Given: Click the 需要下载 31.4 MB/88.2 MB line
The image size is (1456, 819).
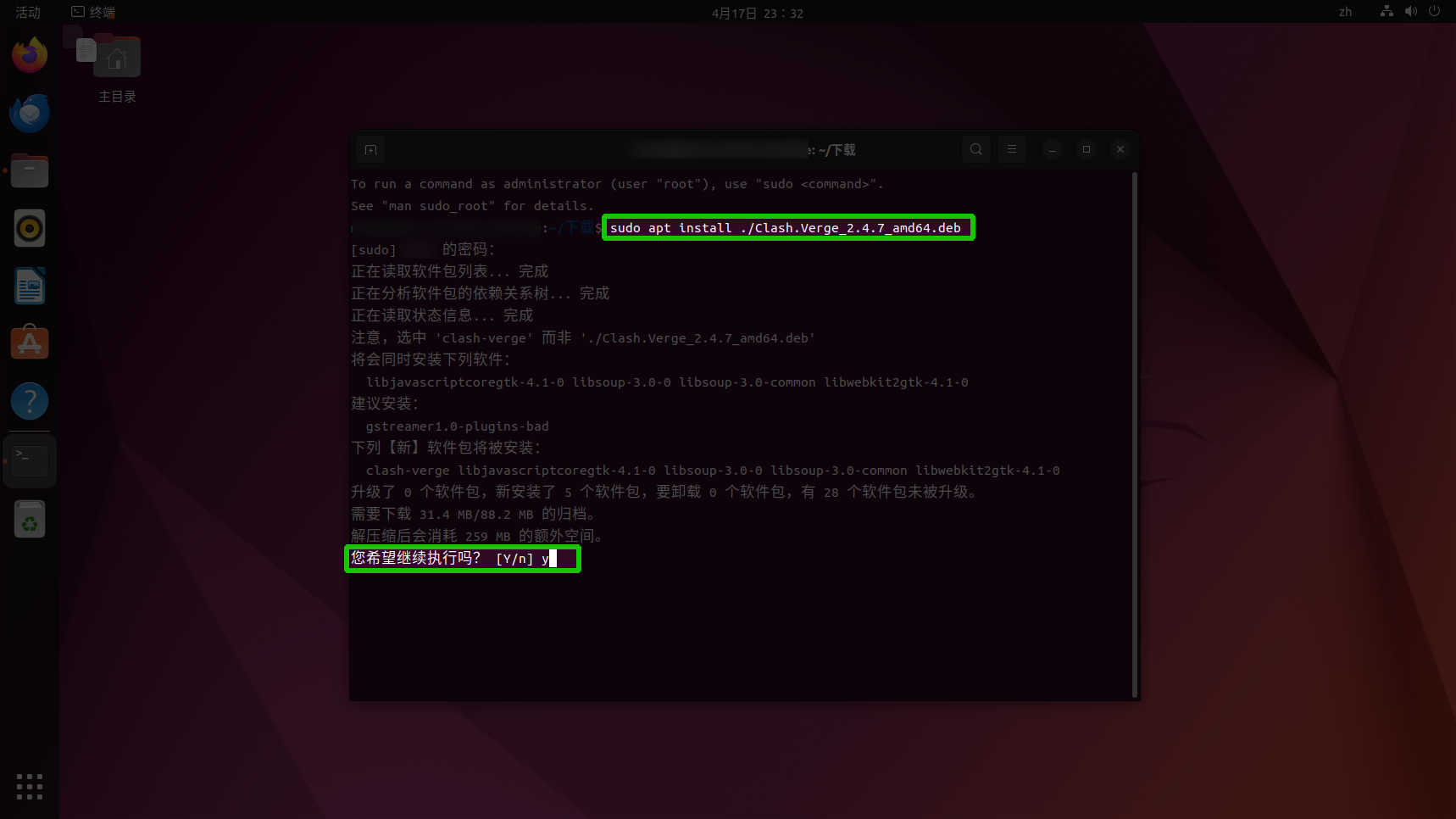Looking at the screenshot, I should [x=475, y=514].
